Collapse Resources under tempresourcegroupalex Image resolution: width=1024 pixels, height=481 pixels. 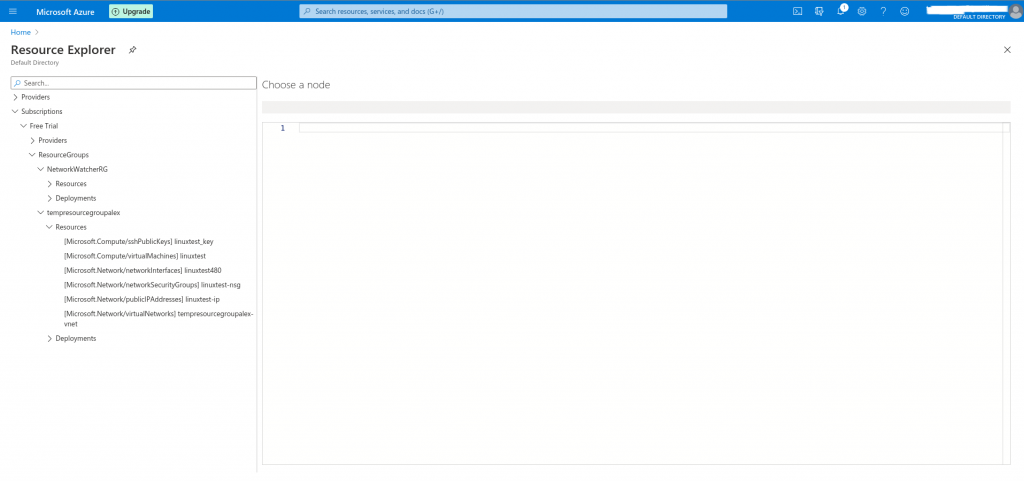click(50, 227)
